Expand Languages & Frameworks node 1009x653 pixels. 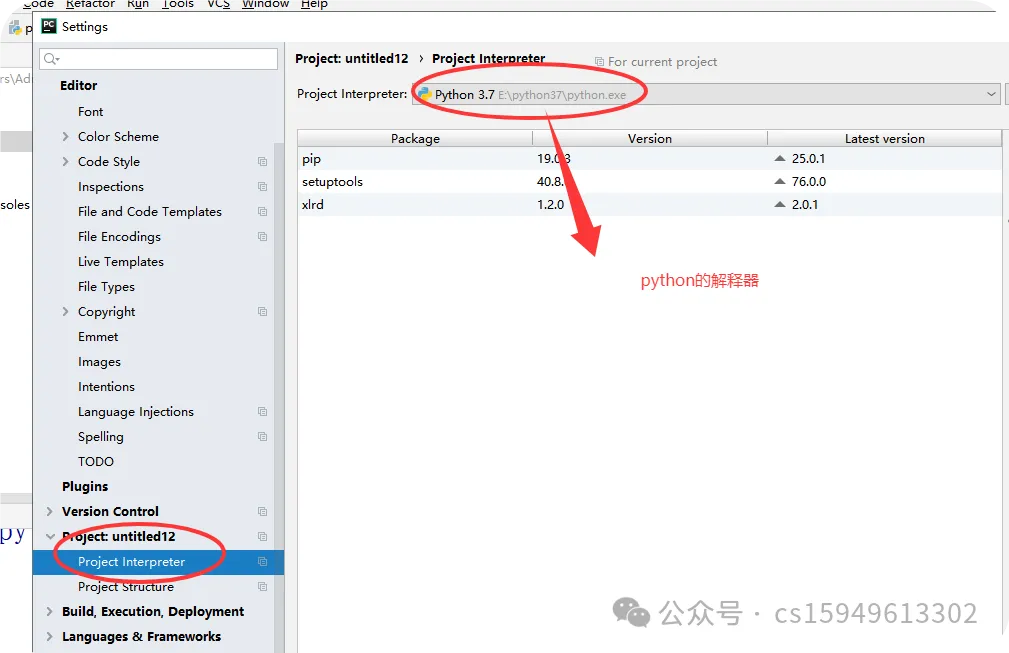click(x=50, y=636)
